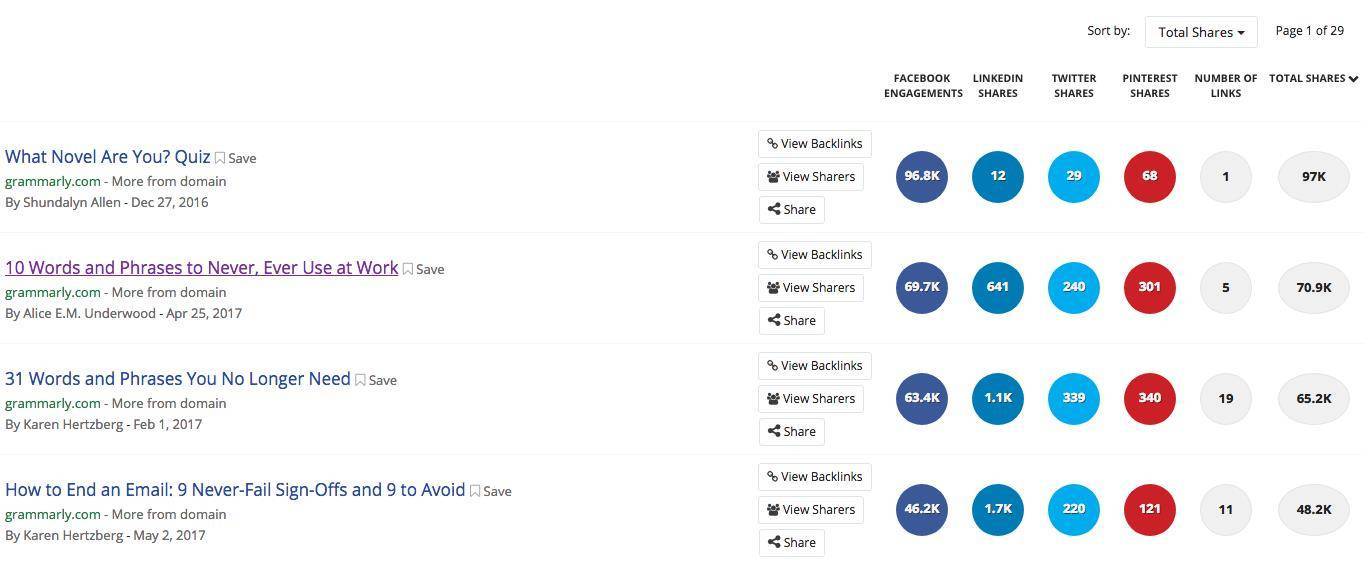
Task: Click the 96.8K Facebook engagements circle
Action: pos(921,176)
